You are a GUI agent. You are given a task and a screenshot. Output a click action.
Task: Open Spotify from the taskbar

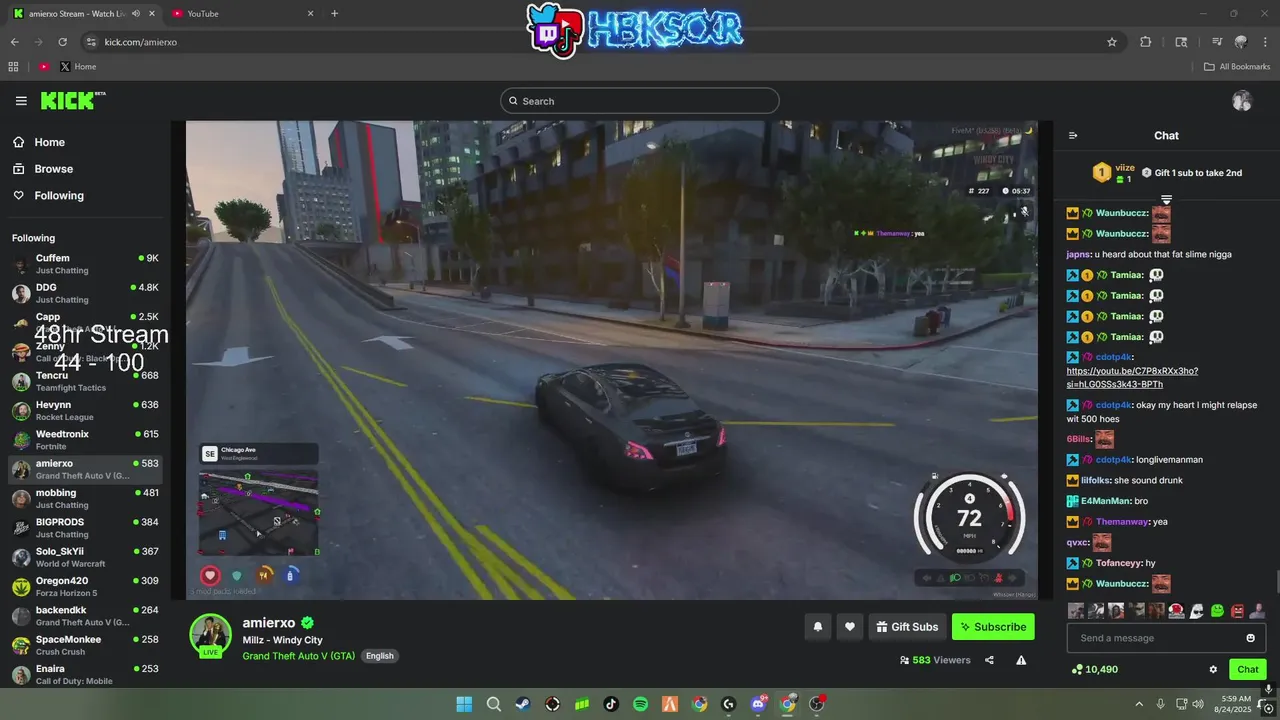pyautogui.click(x=640, y=704)
